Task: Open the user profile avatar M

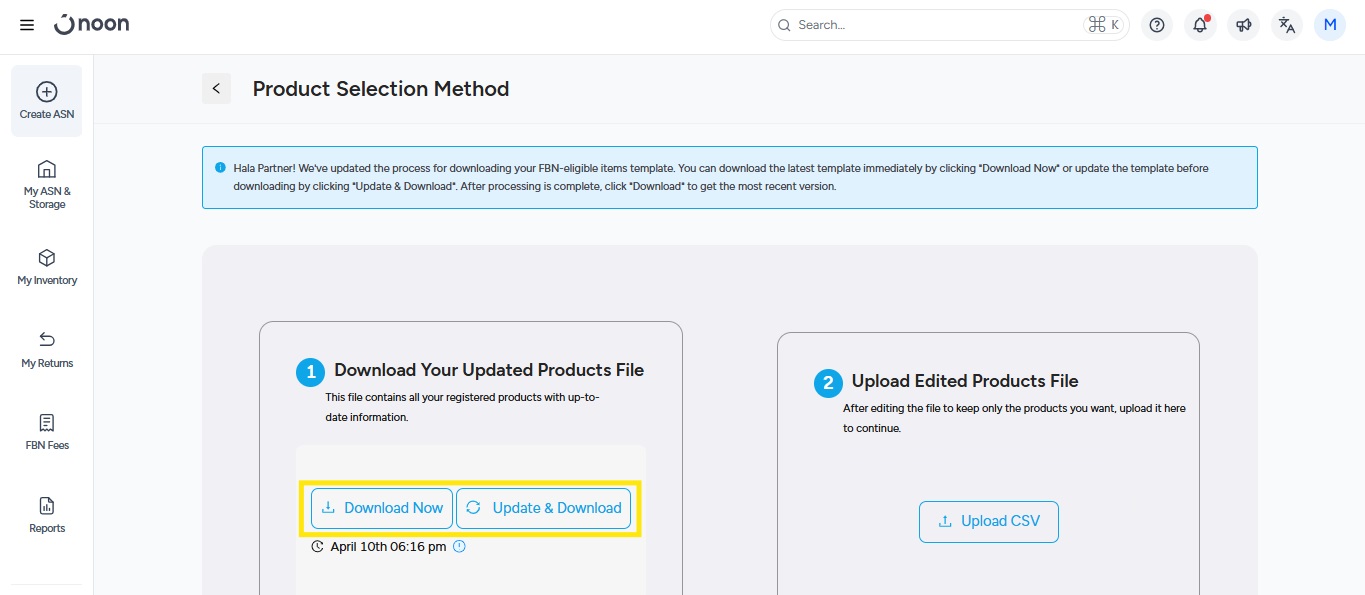Action: coord(1330,25)
